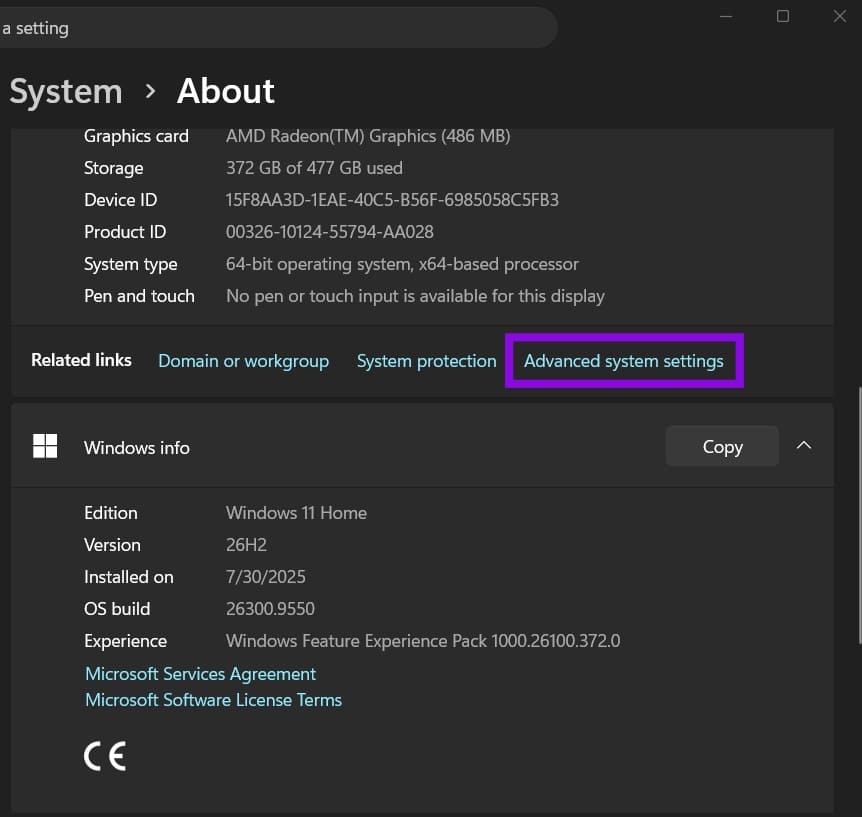Maximize the Settings window
The height and width of the screenshot is (817, 862).
click(783, 16)
